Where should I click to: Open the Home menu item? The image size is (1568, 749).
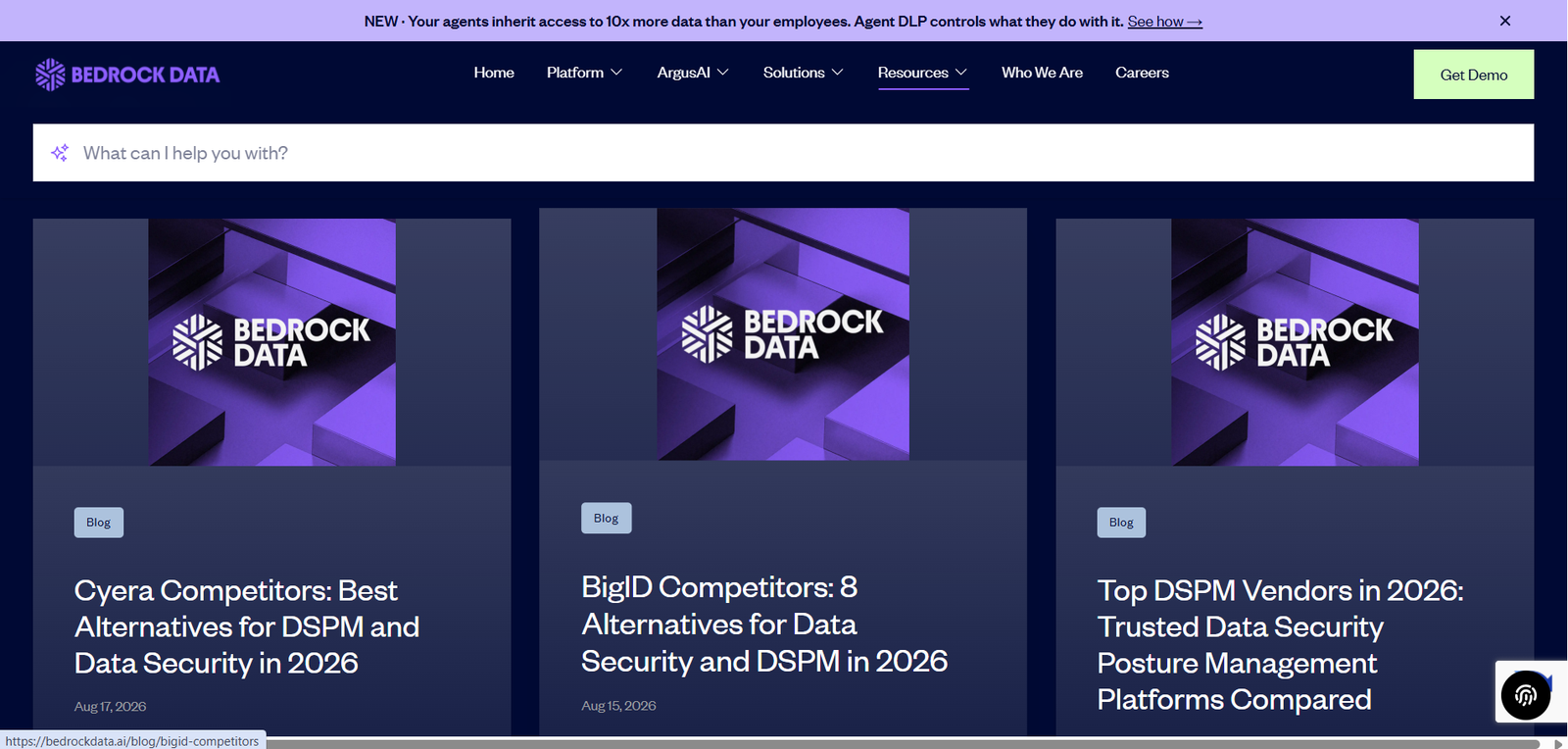(x=494, y=73)
